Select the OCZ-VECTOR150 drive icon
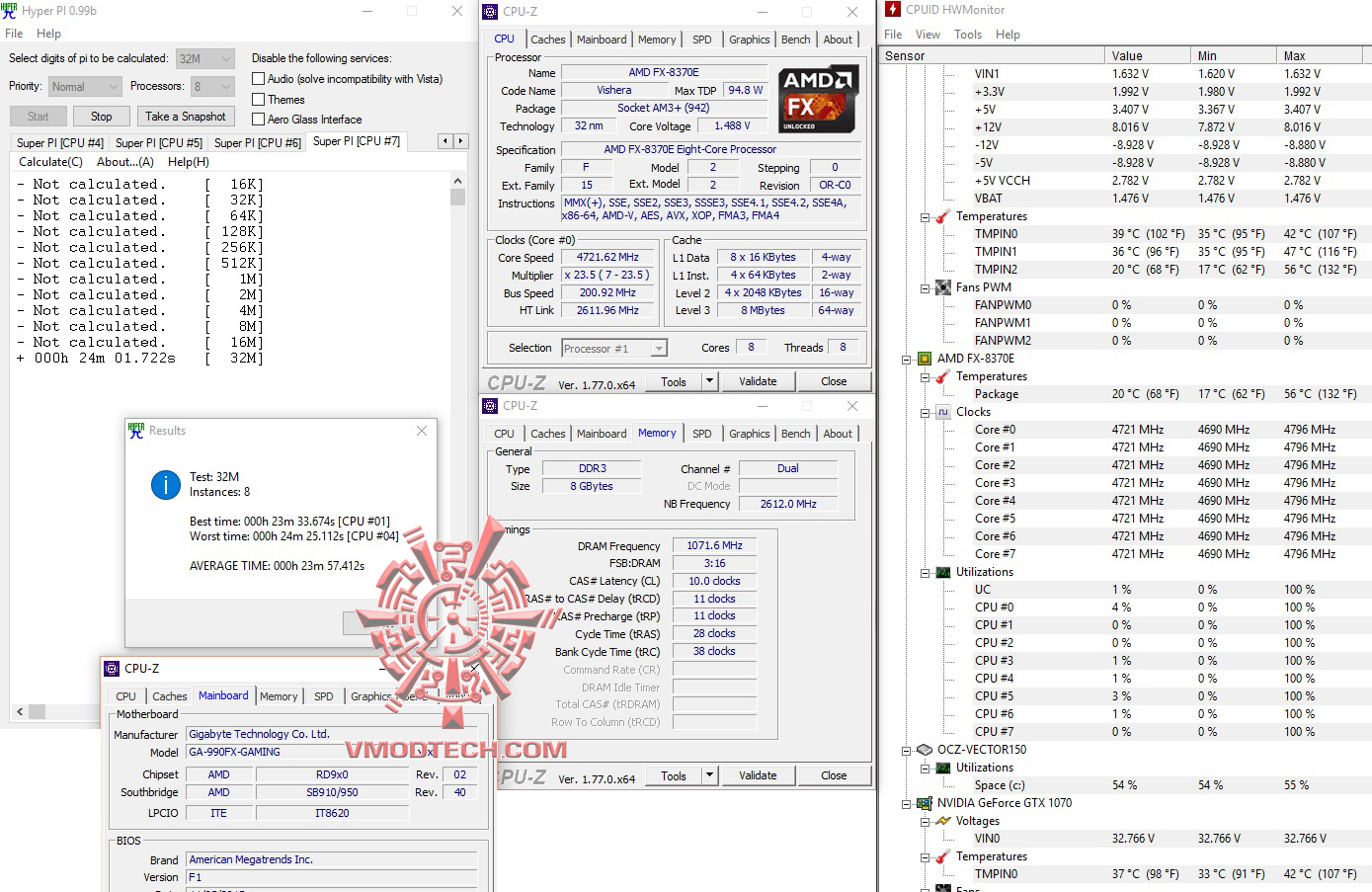Image resolution: width=1372 pixels, height=892 pixels. pyautogui.click(x=925, y=750)
